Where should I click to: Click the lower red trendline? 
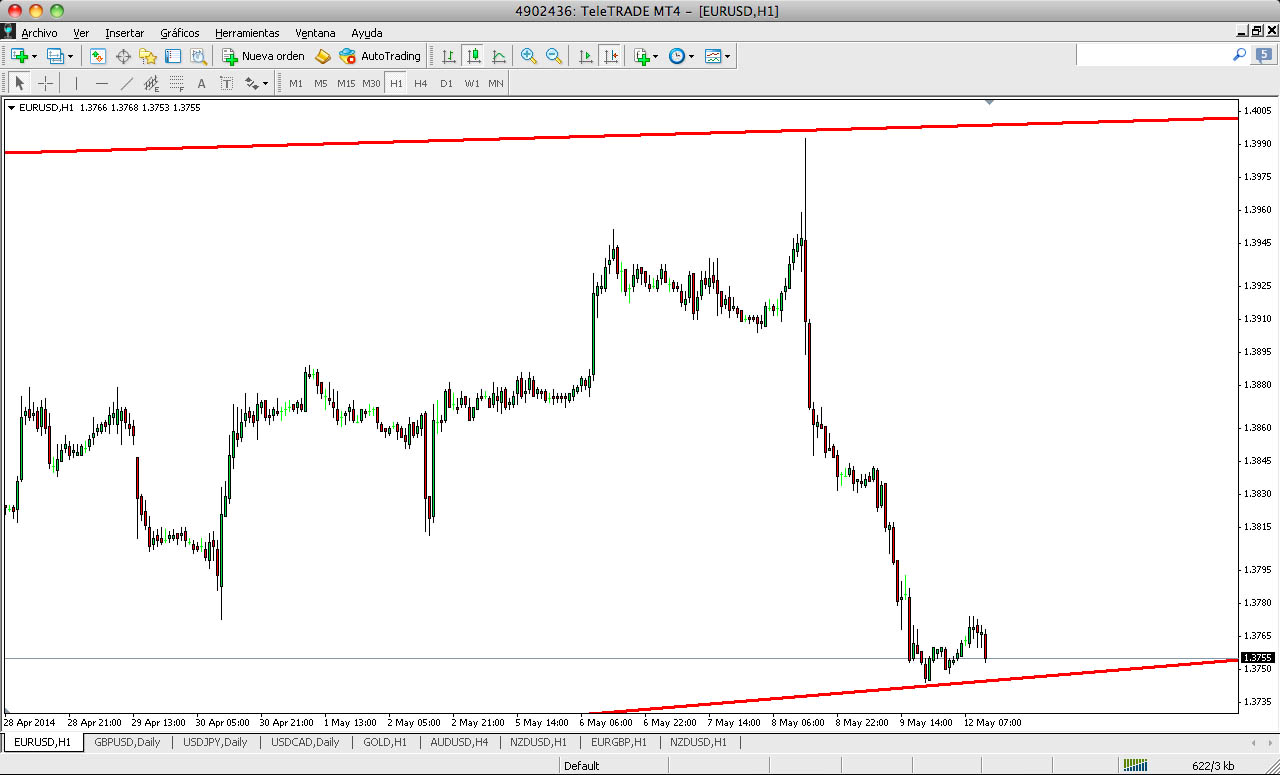[915, 685]
